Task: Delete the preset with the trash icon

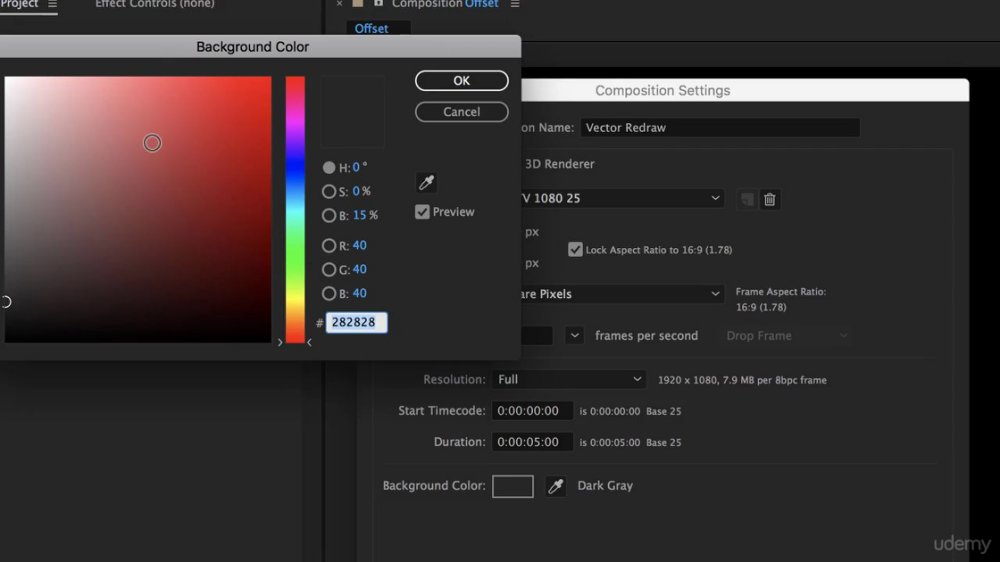Action: (770, 200)
